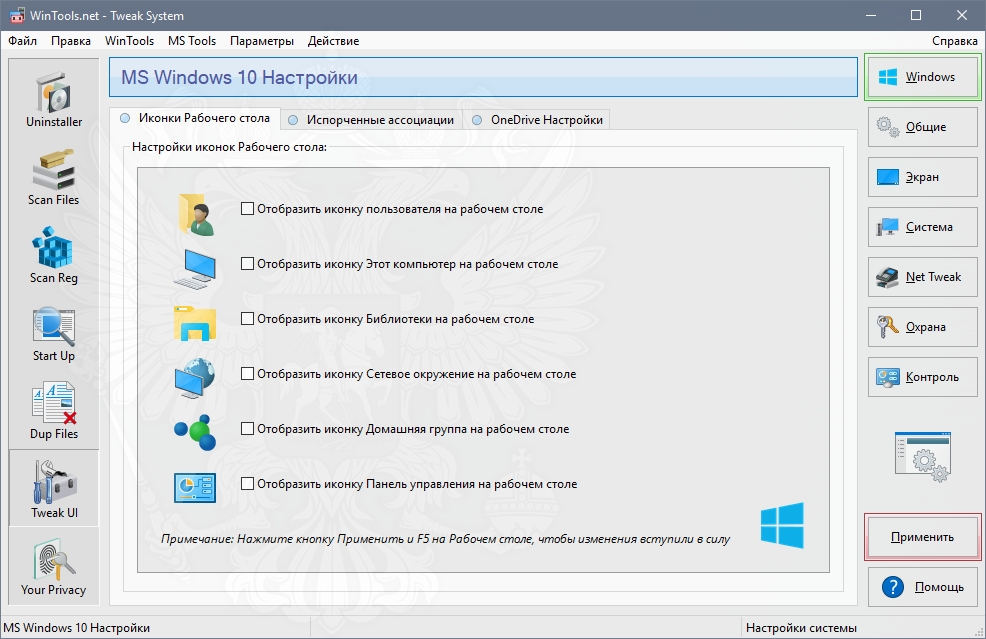
Task: Launch the Scan Files tool
Action: [54, 177]
